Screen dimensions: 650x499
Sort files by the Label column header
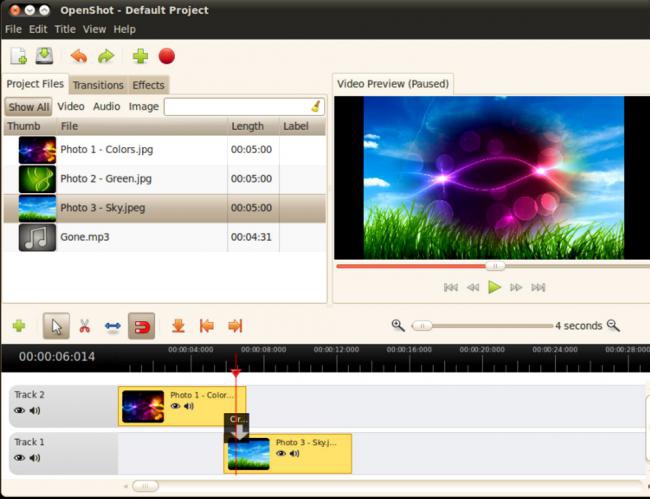click(x=303, y=126)
